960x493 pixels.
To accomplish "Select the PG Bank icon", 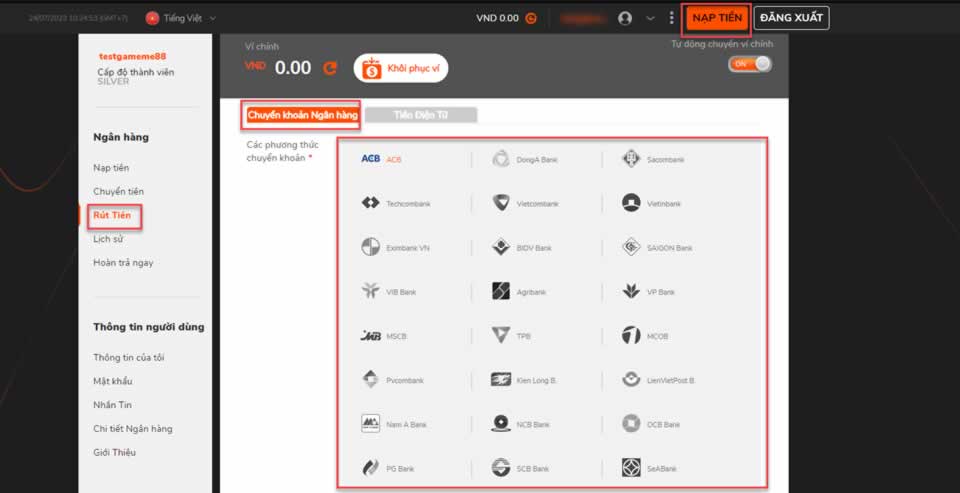I will coord(370,469).
